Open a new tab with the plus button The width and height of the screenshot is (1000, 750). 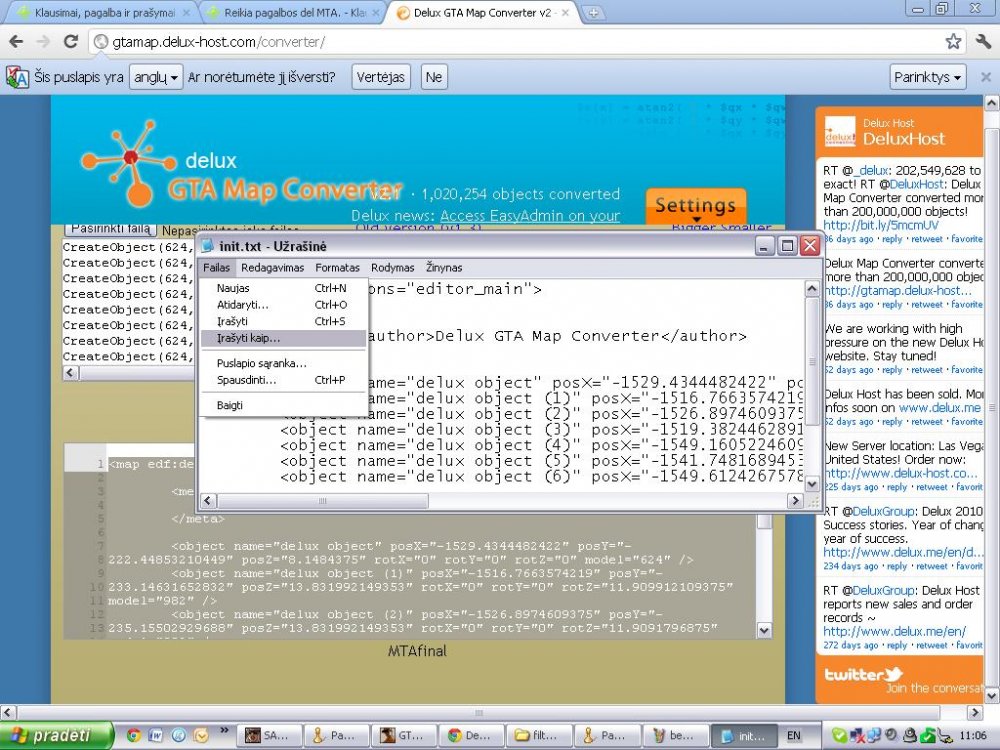click(x=593, y=13)
